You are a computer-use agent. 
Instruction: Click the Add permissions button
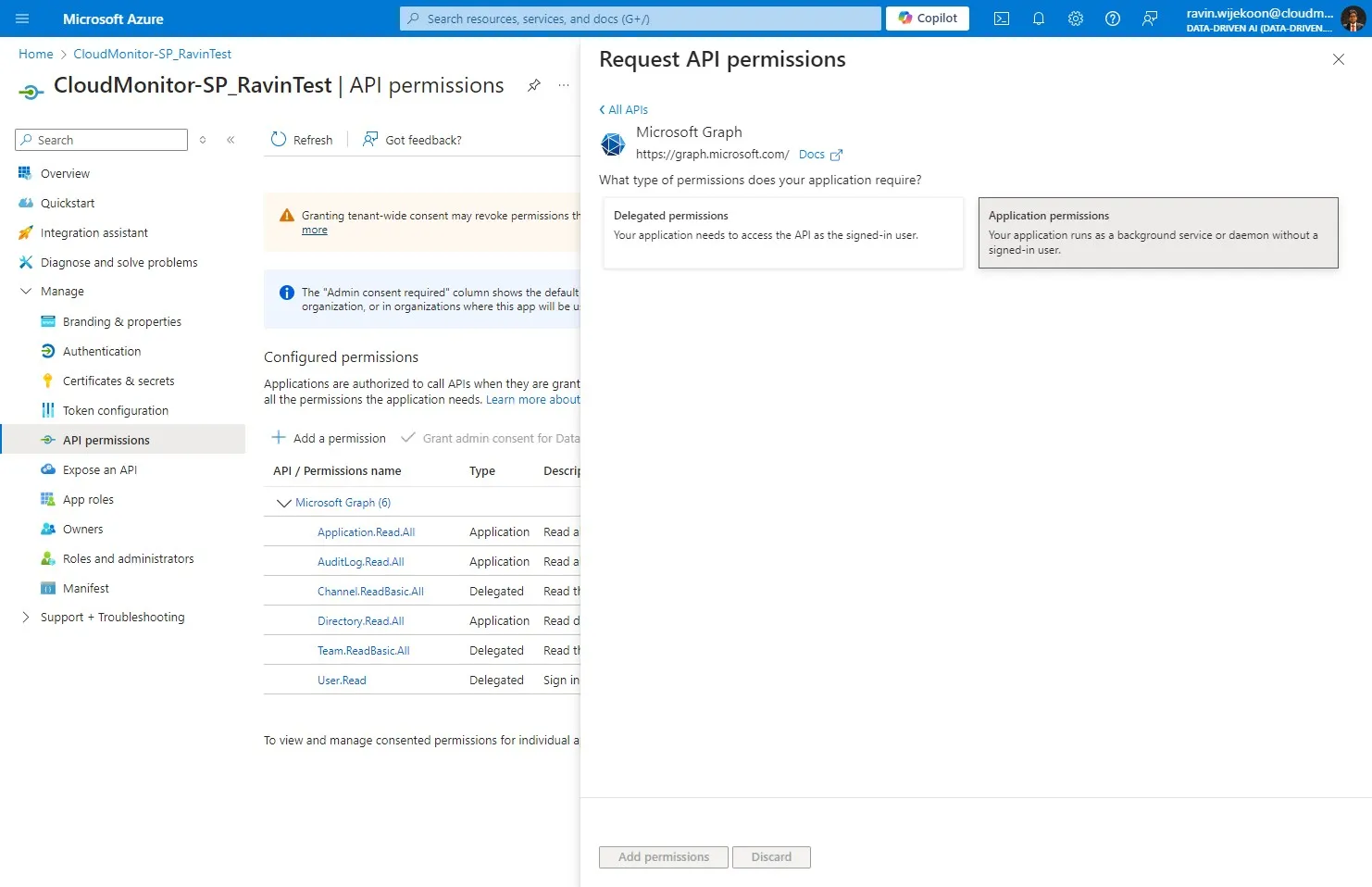[x=664, y=857]
